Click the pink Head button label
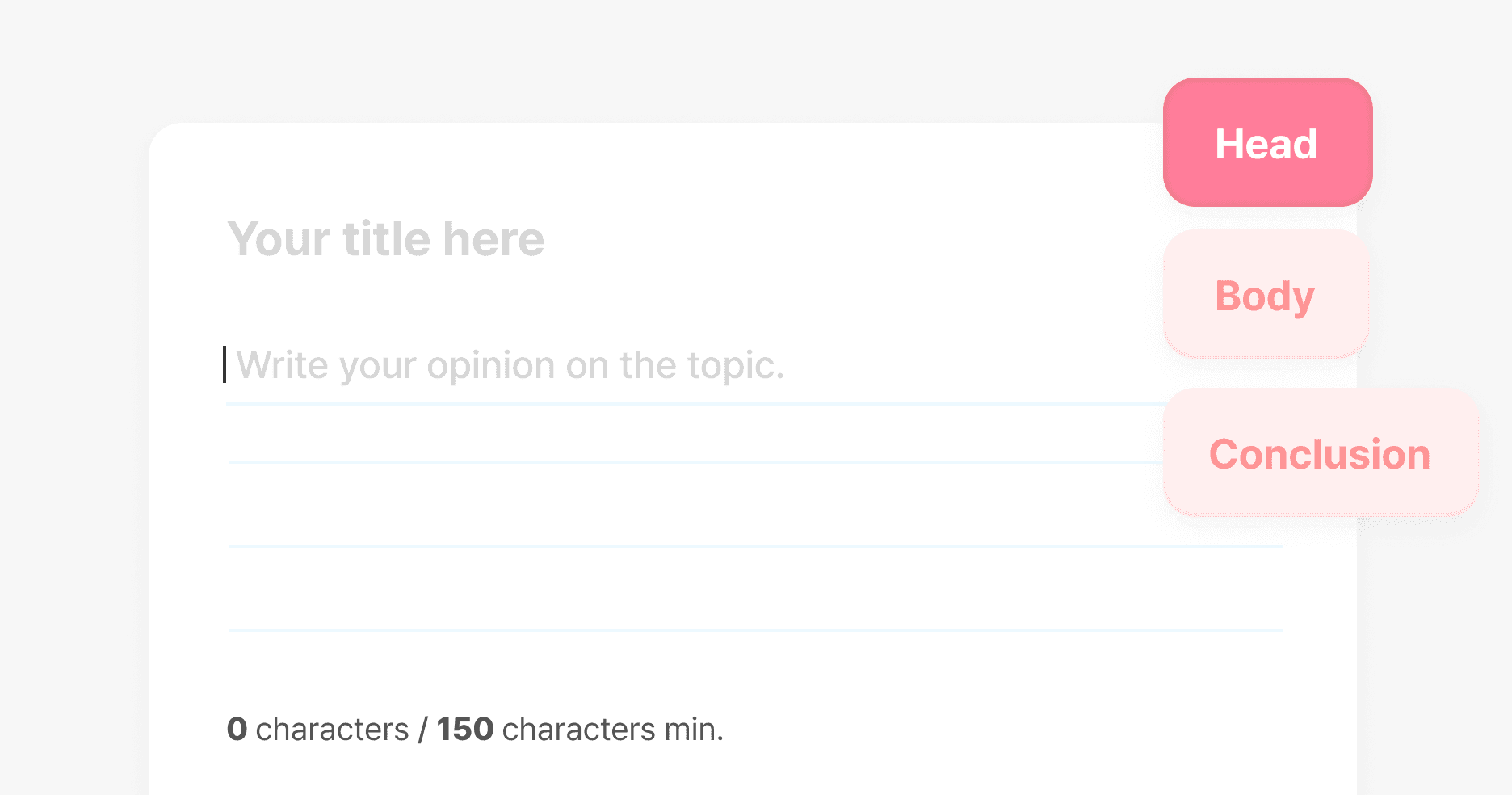This screenshot has height=795, width=1512. (x=1266, y=144)
